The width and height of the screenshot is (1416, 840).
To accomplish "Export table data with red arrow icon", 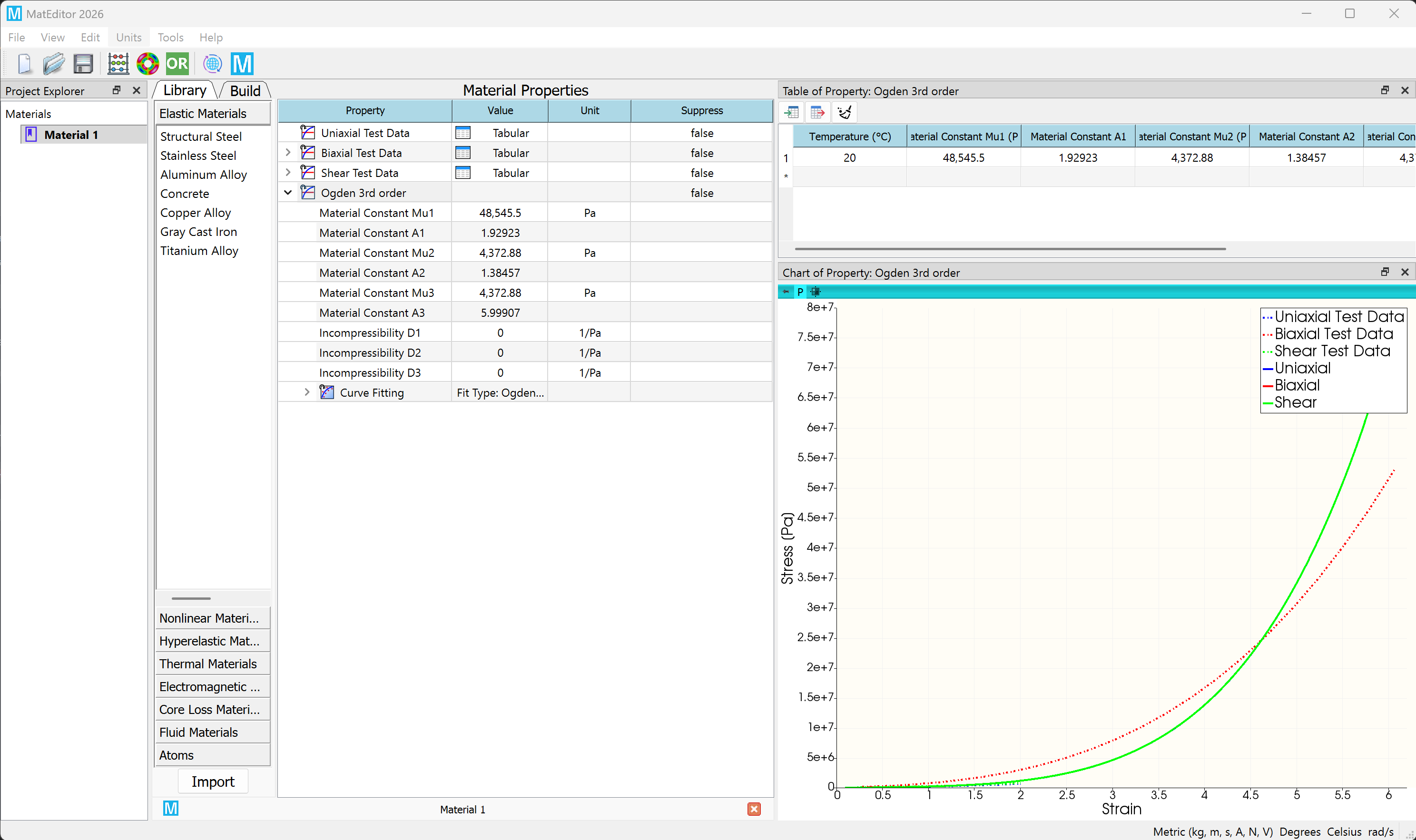I will pyautogui.click(x=817, y=112).
